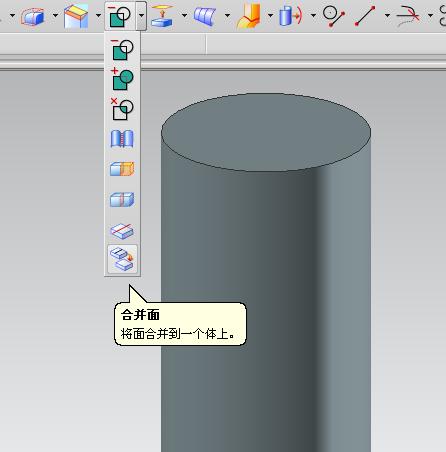Open dropdown arrow next to surface tool

(227, 15)
